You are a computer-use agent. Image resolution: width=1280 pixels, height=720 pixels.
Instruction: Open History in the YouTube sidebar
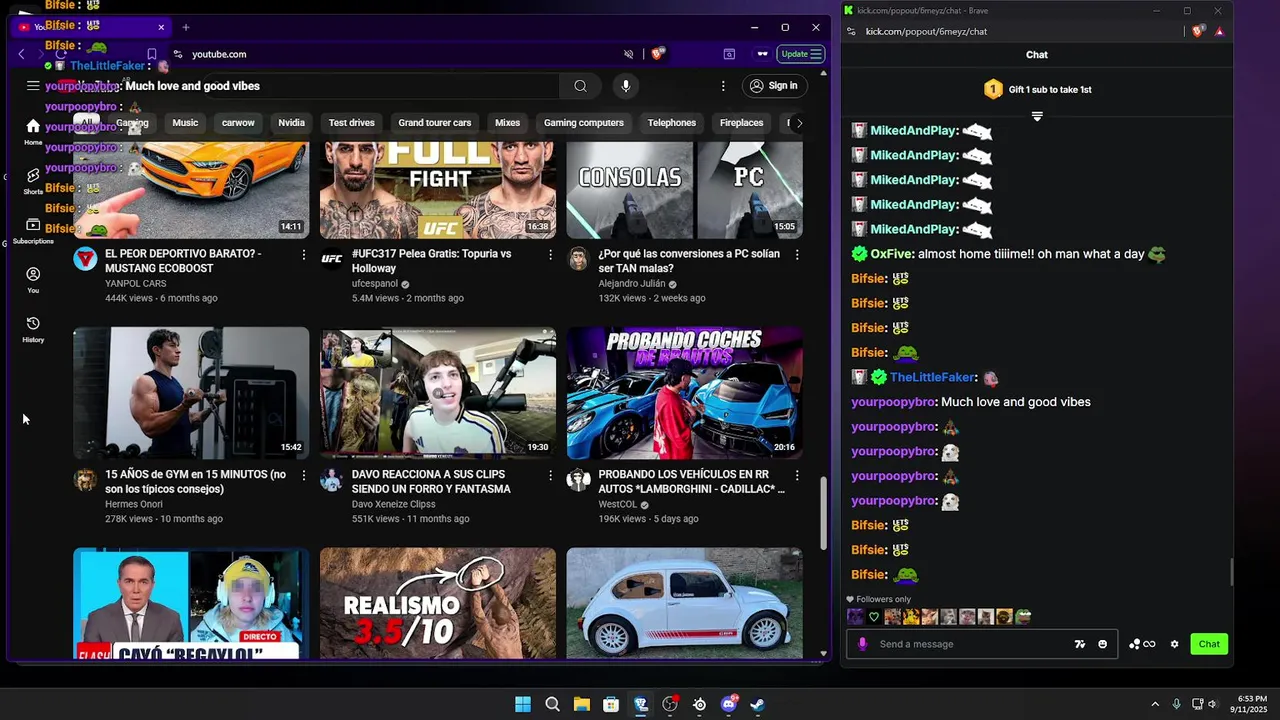click(x=33, y=329)
